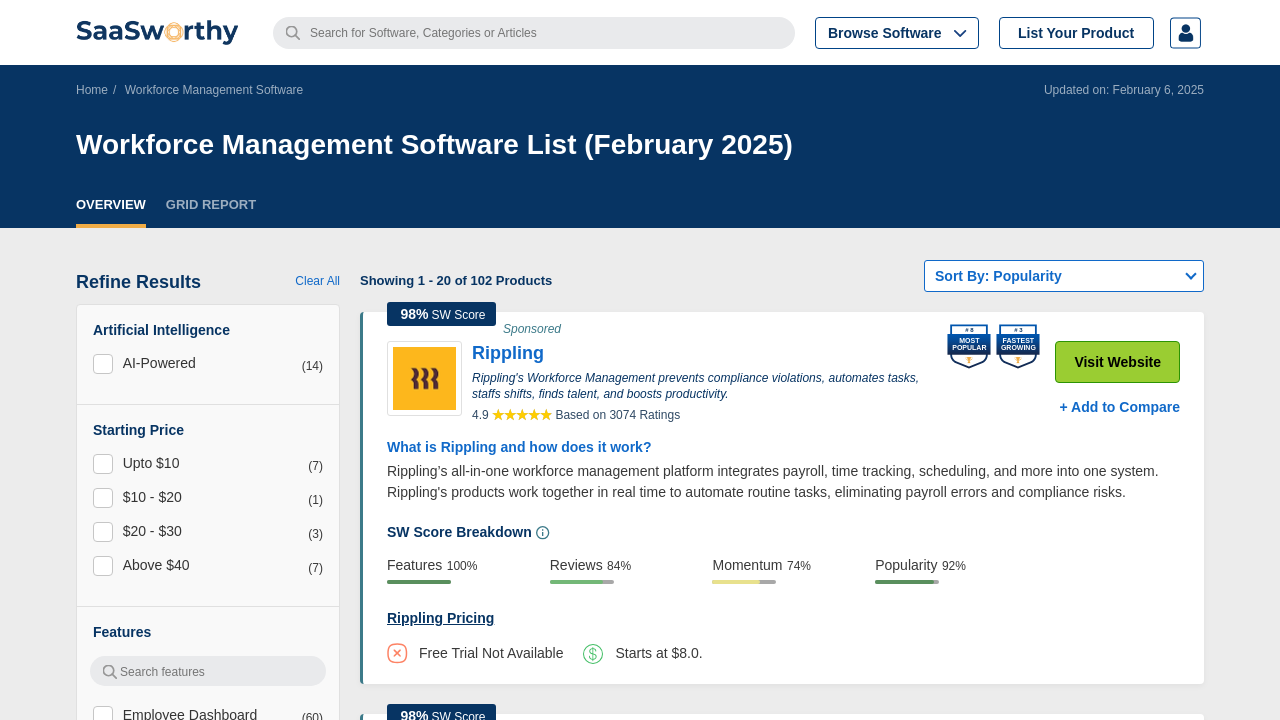Click the free trial not available icon
Viewport: 1280px width, 720px height.
coord(397,653)
